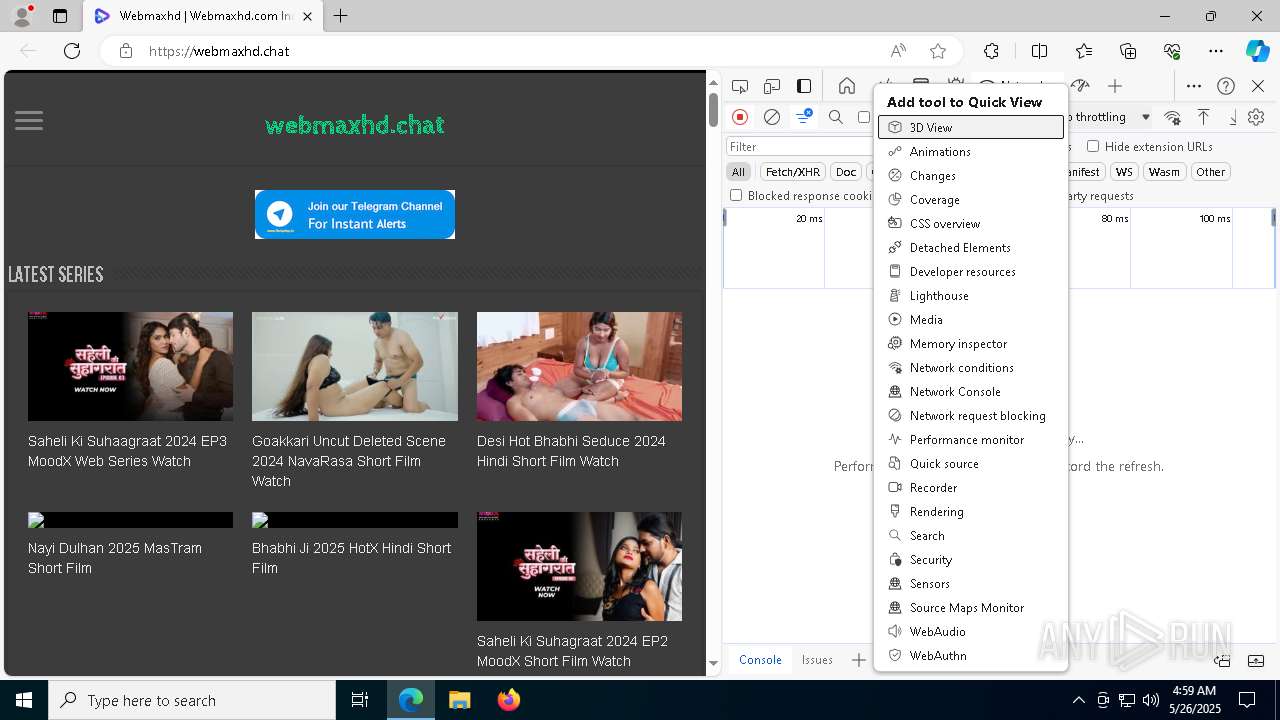
Task: Toggle device emulation icon in DevTools
Action: click(772, 86)
